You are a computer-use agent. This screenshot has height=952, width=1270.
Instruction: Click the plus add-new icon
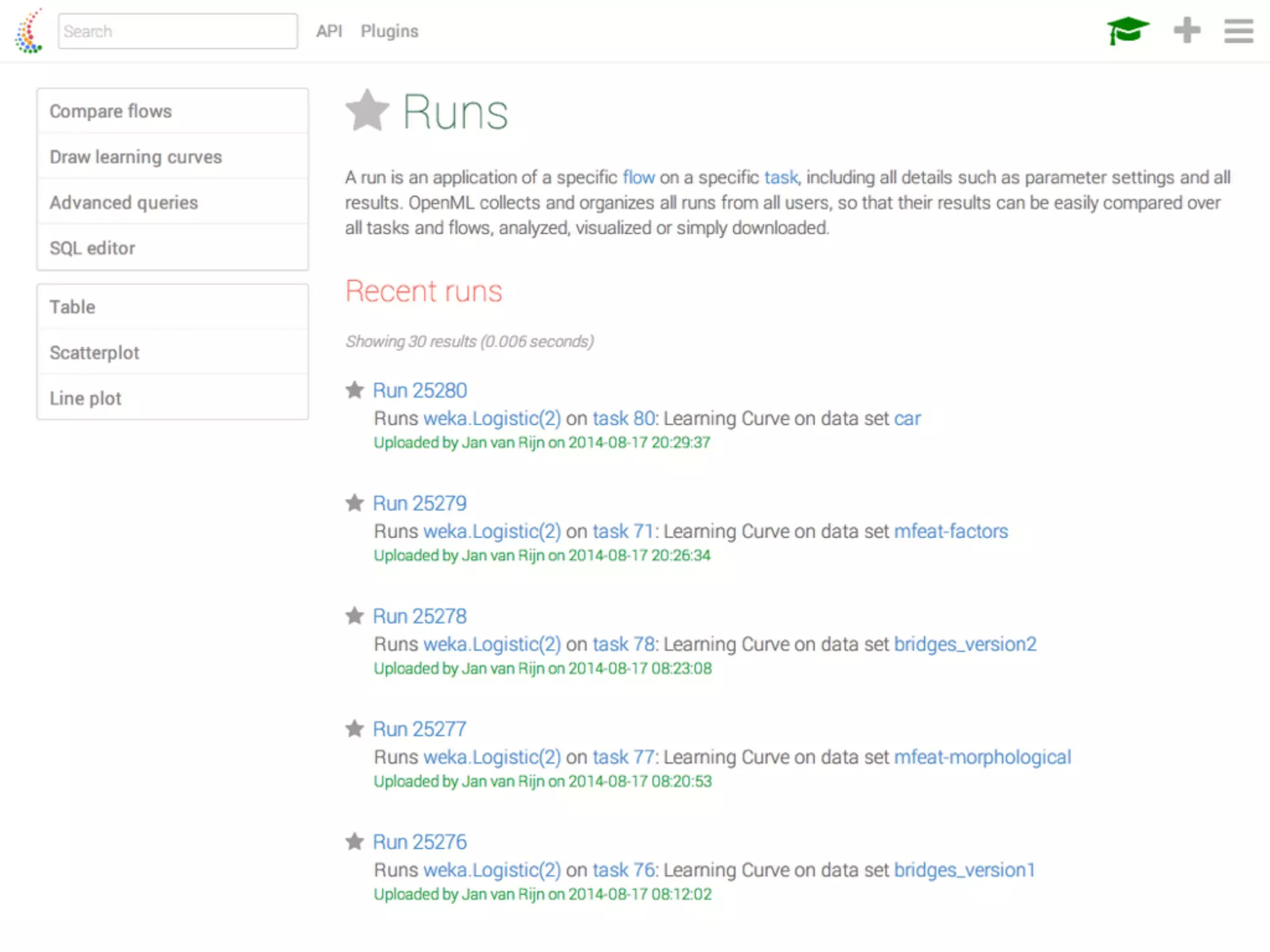[1187, 30]
